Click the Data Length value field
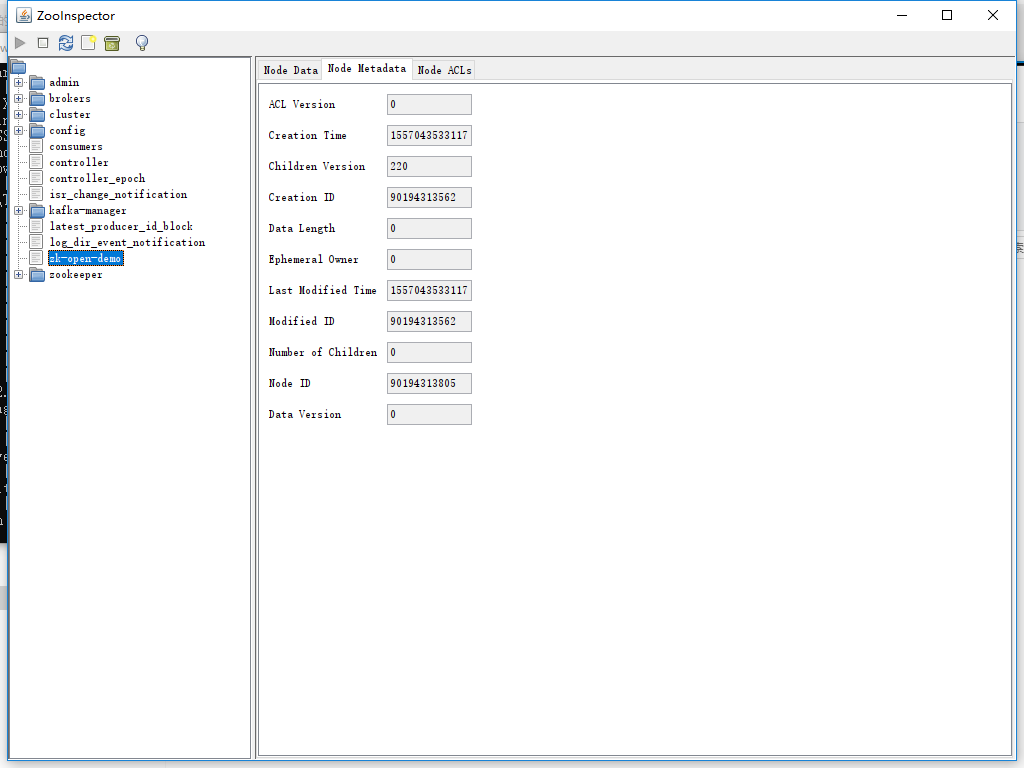 [429, 229]
